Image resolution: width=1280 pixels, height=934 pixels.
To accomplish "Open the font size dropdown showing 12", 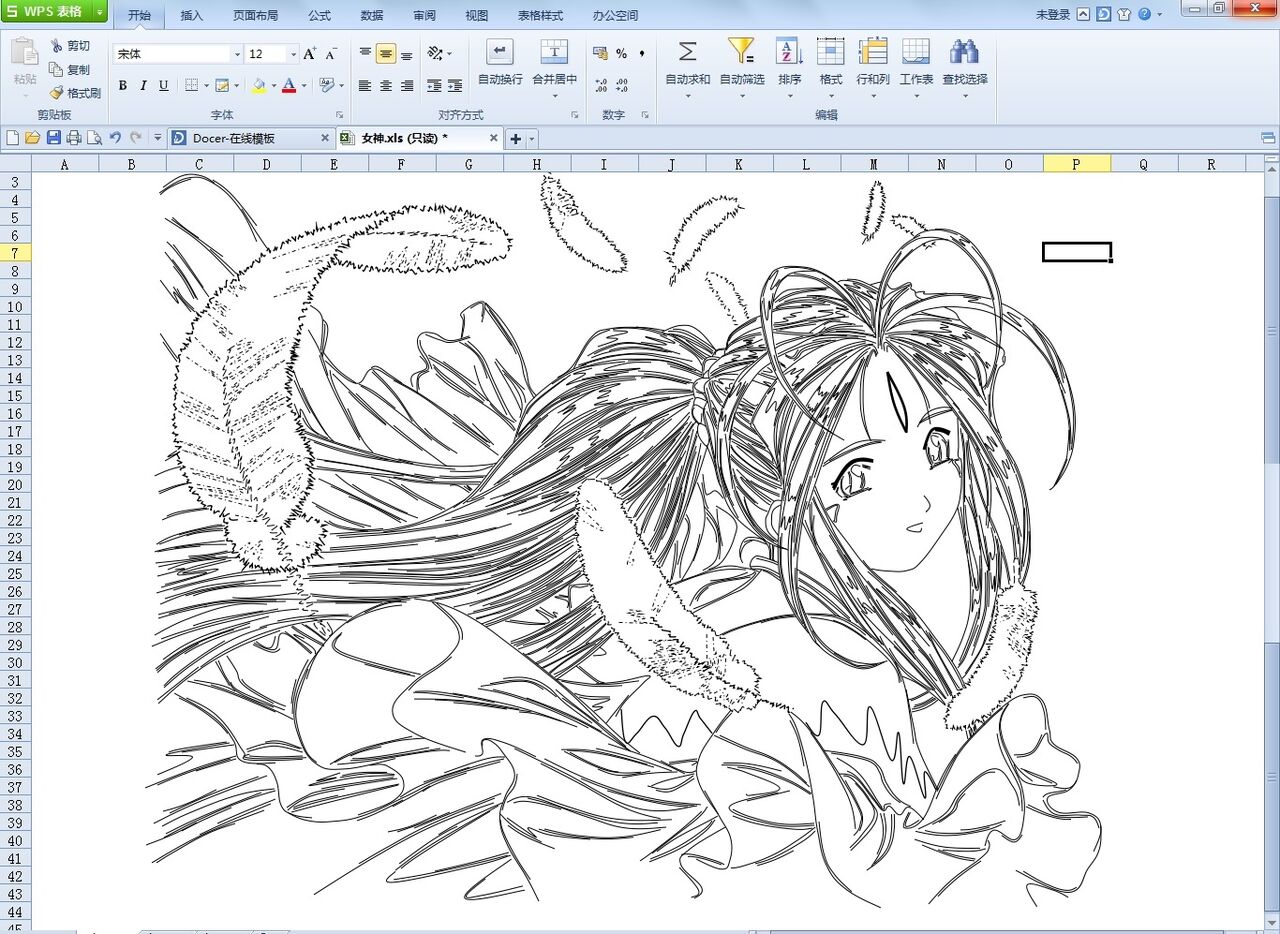I will click(293, 54).
